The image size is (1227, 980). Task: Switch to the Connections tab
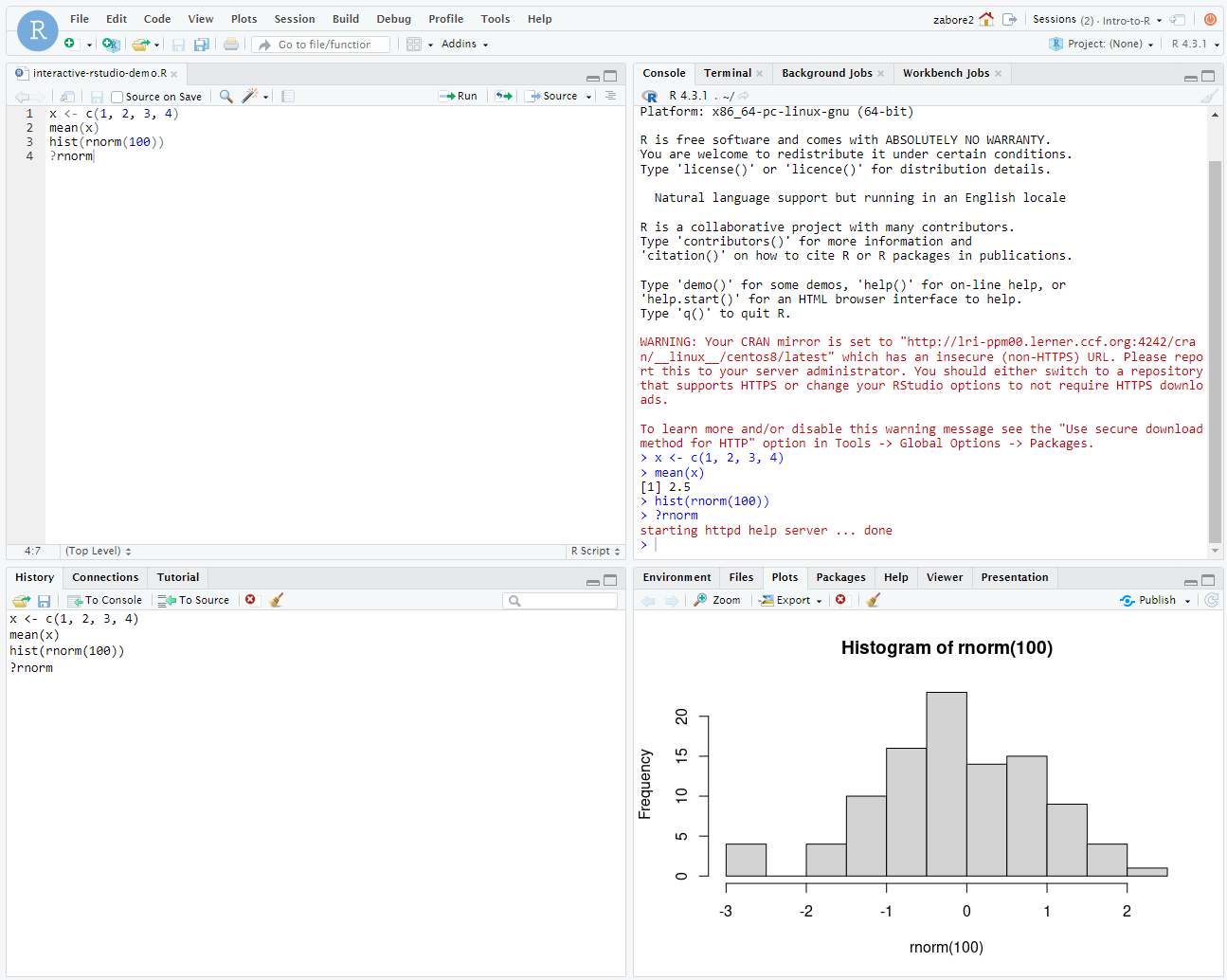click(x=105, y=577)
